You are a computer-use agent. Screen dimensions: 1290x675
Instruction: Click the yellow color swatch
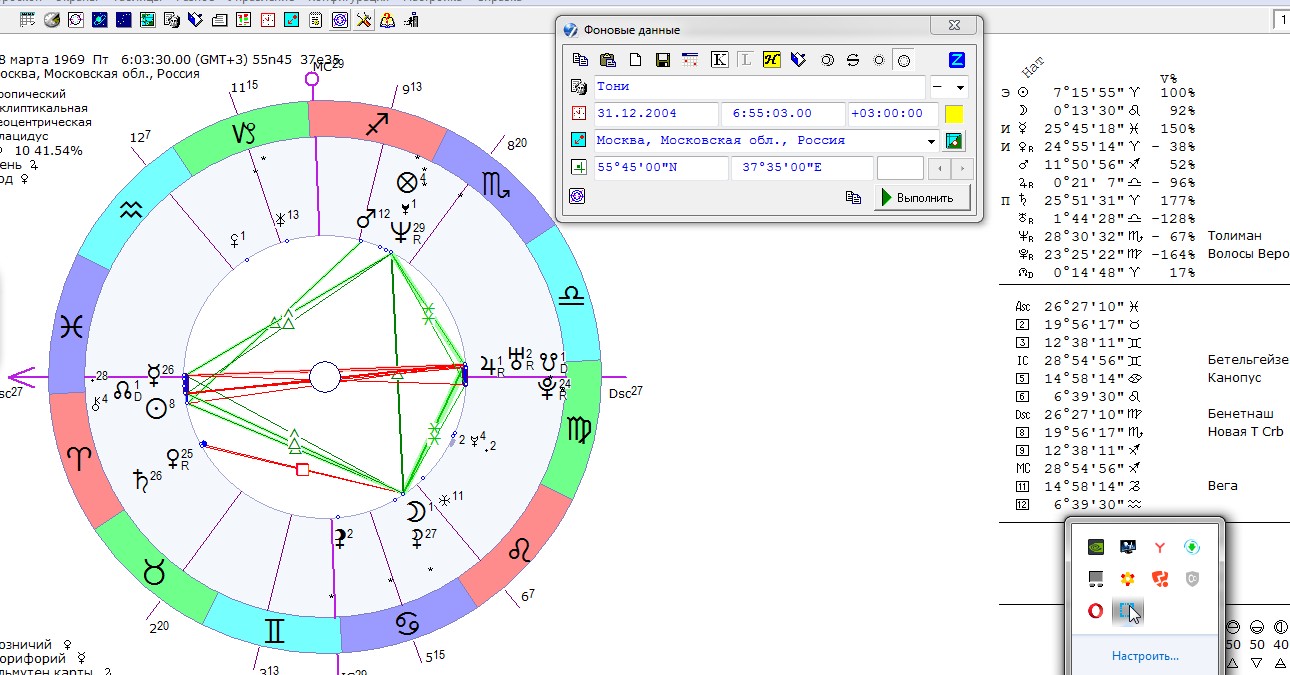click(x=954, y=114)
